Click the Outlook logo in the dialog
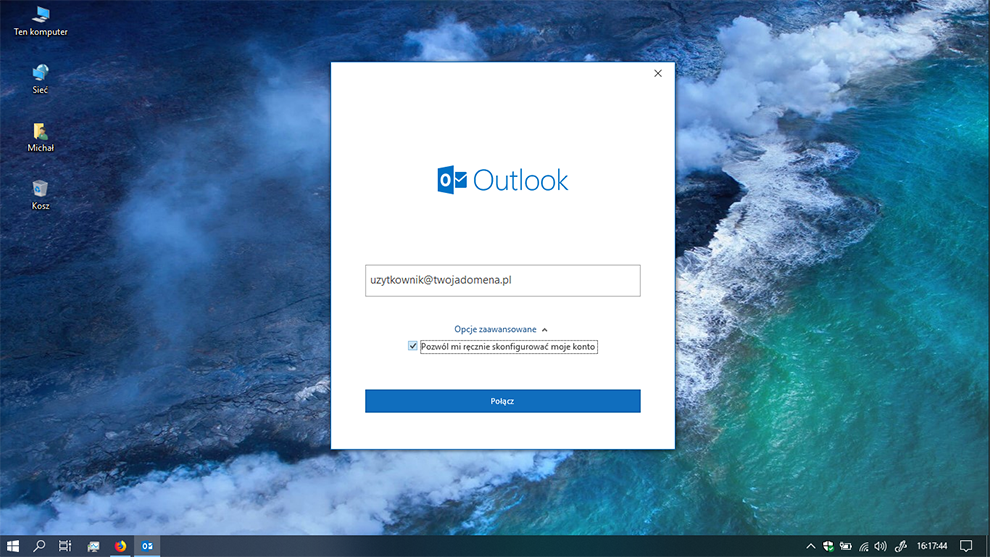 click(502, 180)
